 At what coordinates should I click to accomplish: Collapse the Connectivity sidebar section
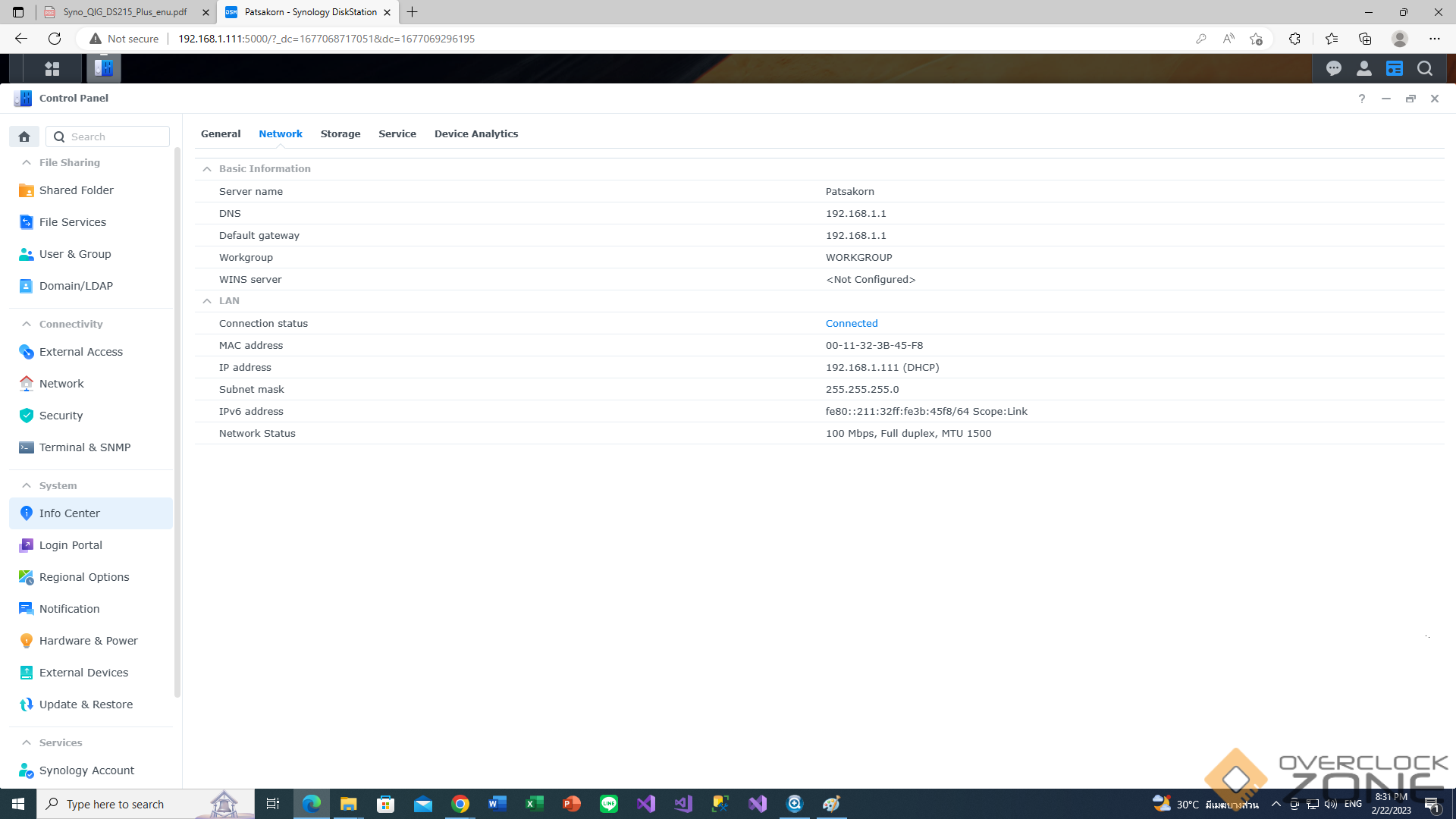(x=27, y=324)
